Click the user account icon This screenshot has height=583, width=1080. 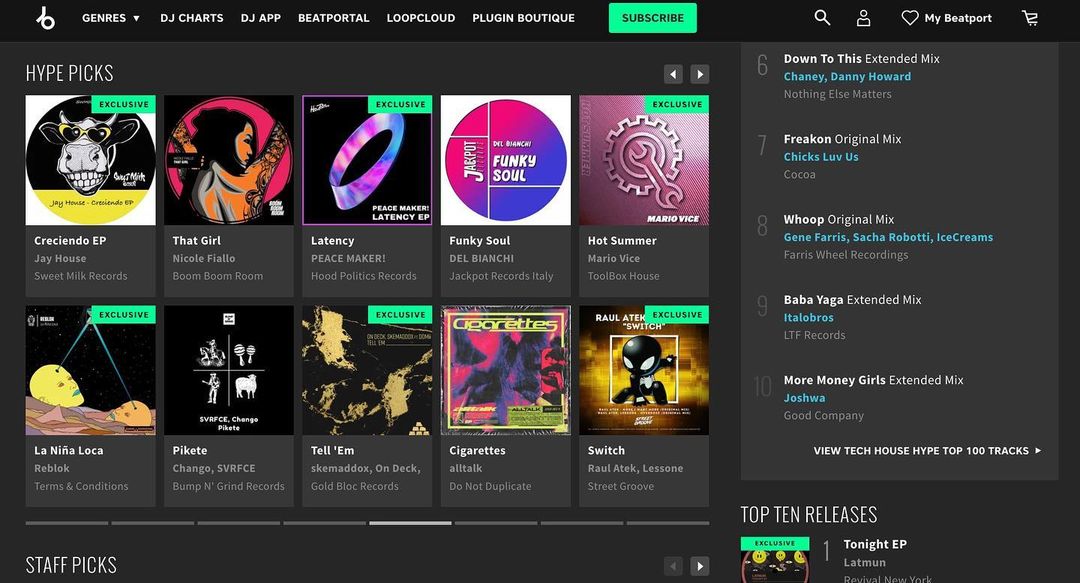coord(864,18)
